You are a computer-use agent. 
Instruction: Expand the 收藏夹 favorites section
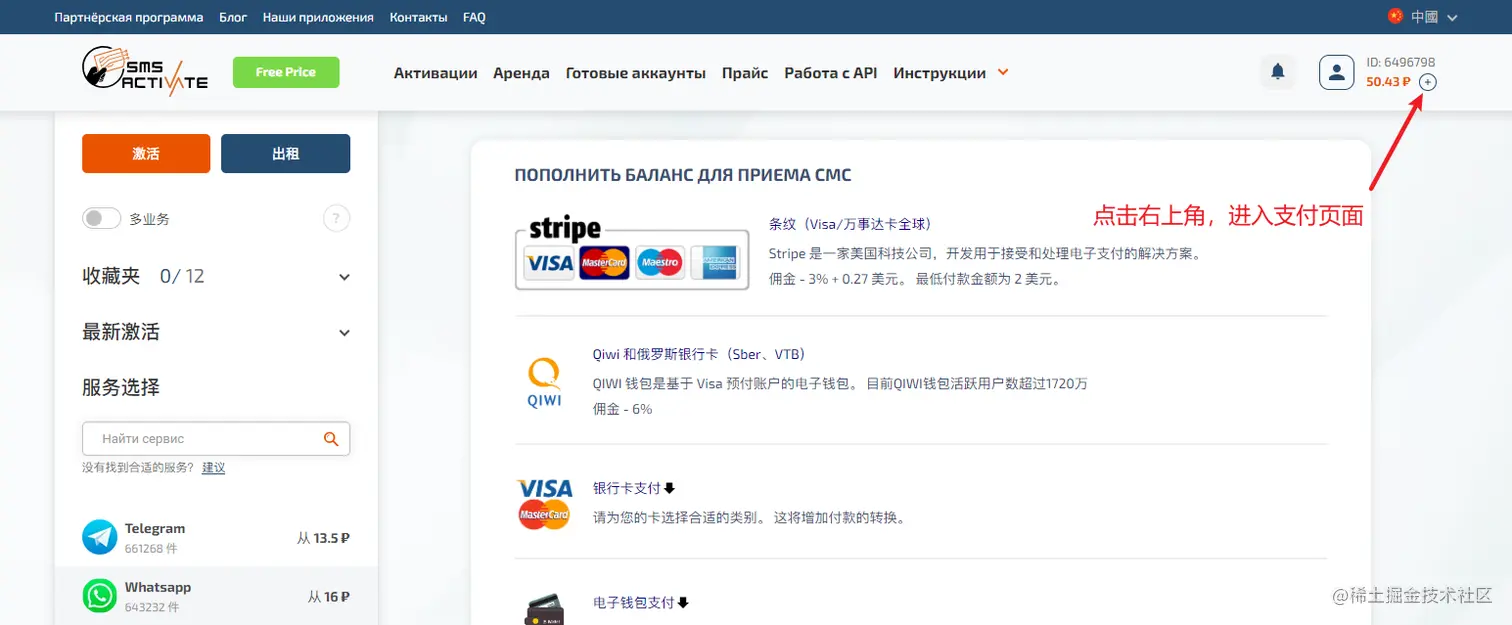(x=344, y=277)
